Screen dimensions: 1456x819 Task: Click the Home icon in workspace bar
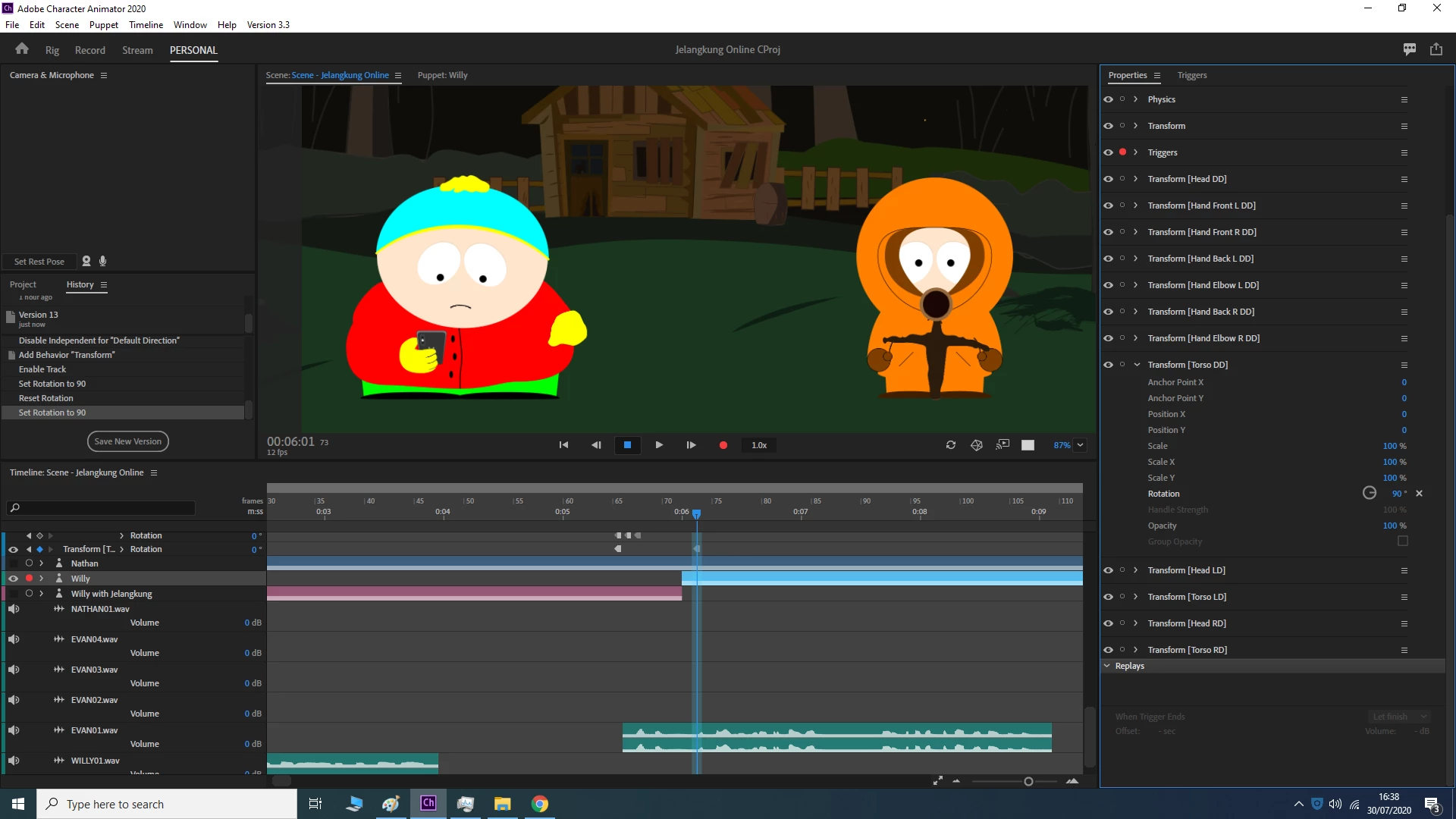tap(22, 49)
